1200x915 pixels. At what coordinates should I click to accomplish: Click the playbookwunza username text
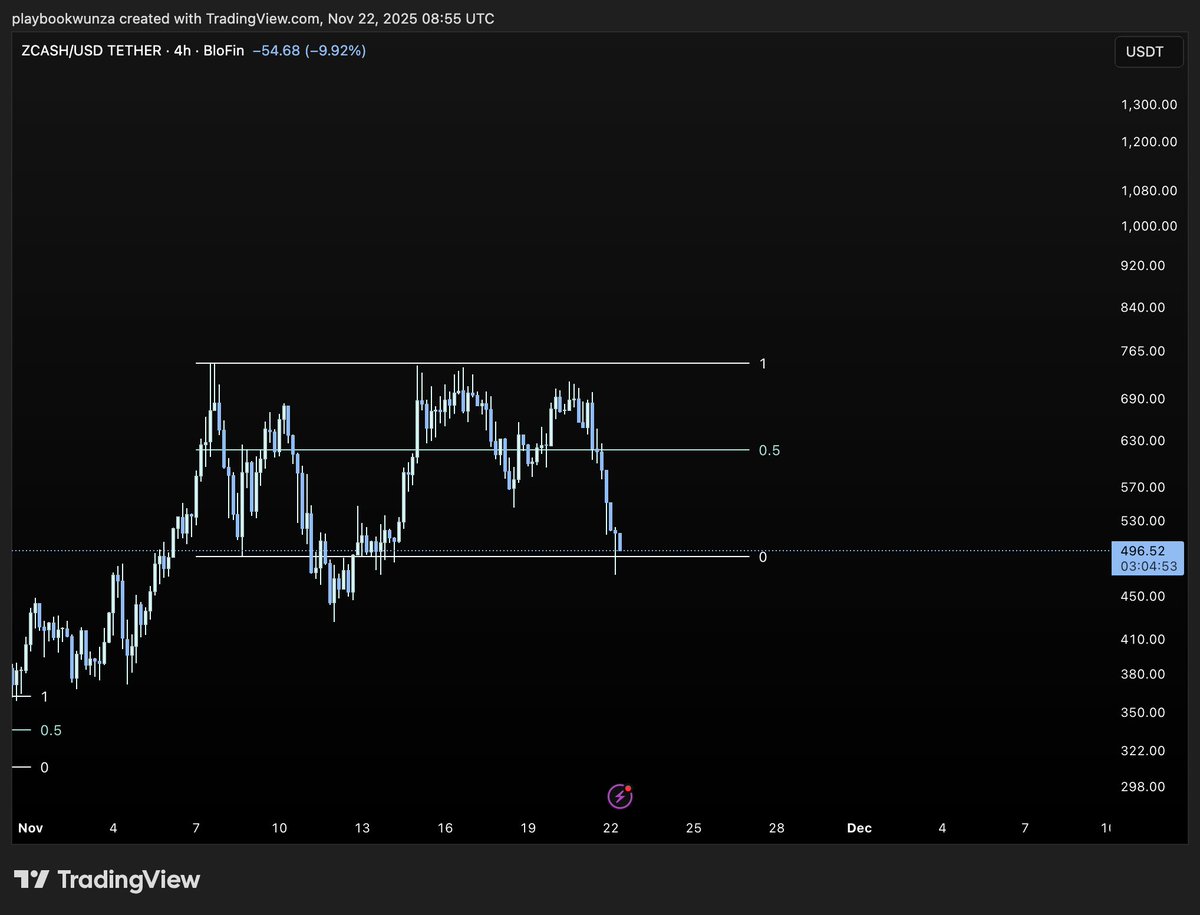(62, 18)
